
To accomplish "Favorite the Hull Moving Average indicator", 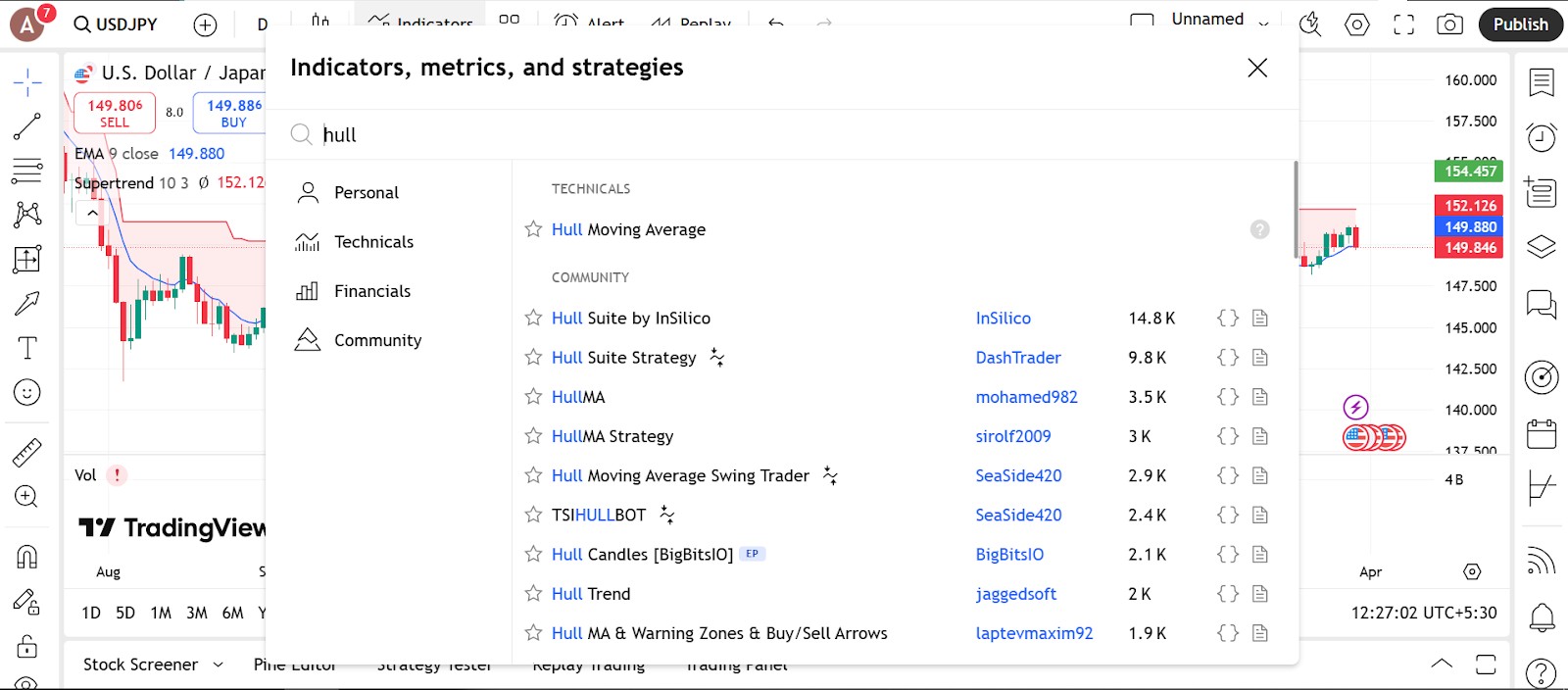I will pos(533,229).
